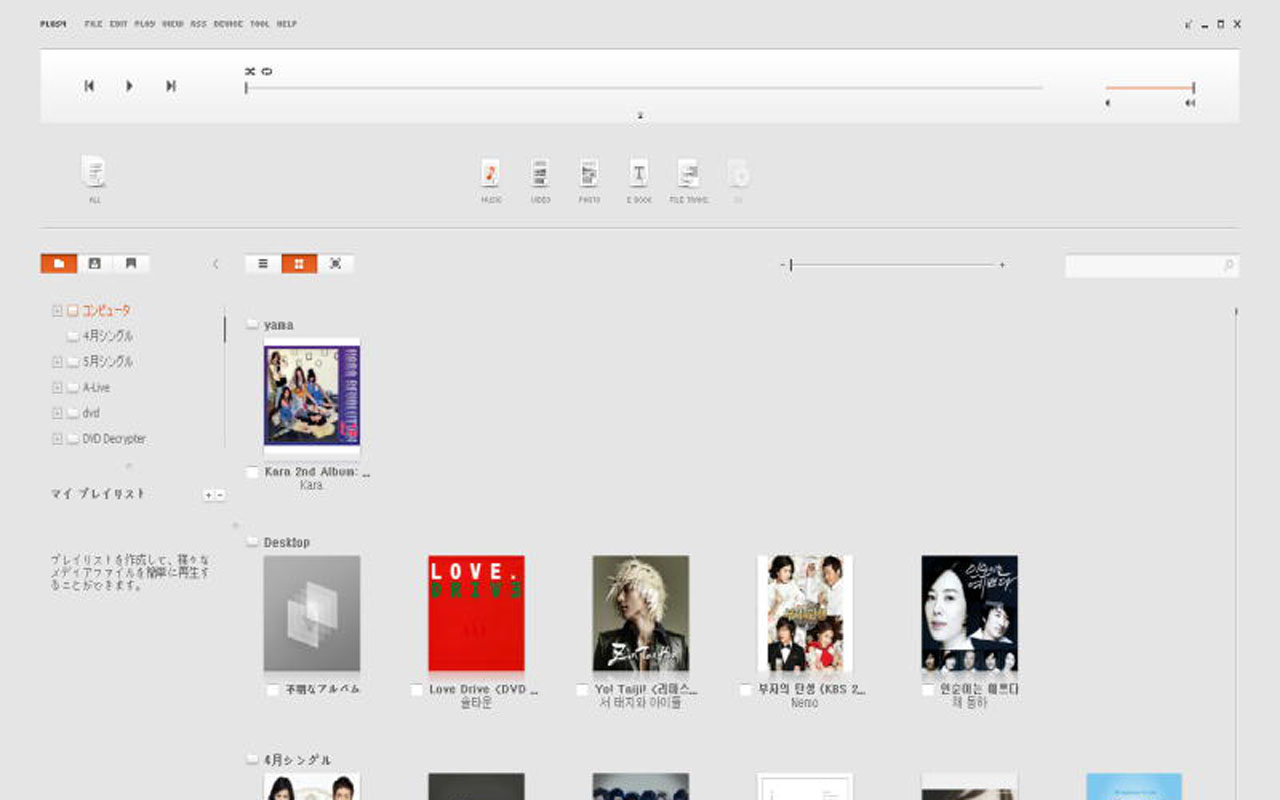
Task: Skip to the previous track
Action: click(89, 86)
